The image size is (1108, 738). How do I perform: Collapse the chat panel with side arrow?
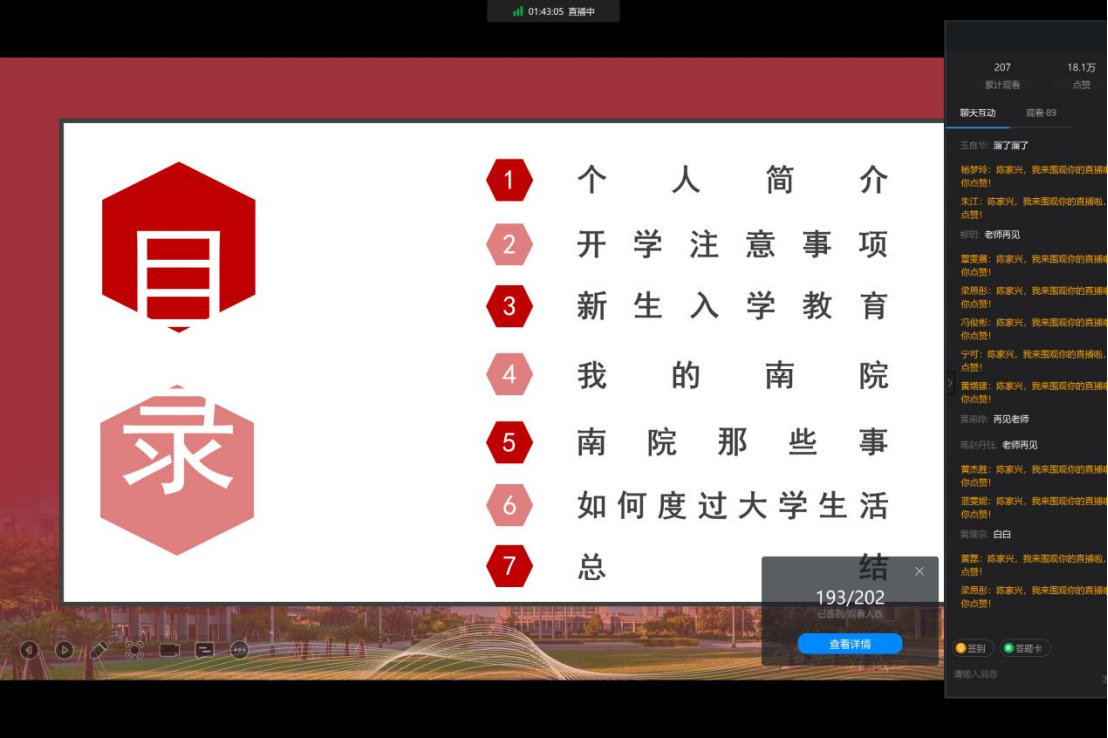click(x=950, y=383)
